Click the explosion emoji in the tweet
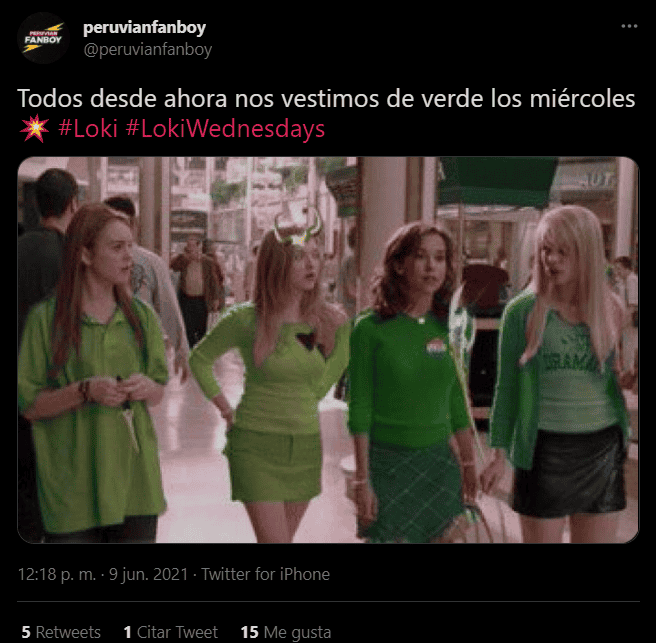 pos(34,128)
